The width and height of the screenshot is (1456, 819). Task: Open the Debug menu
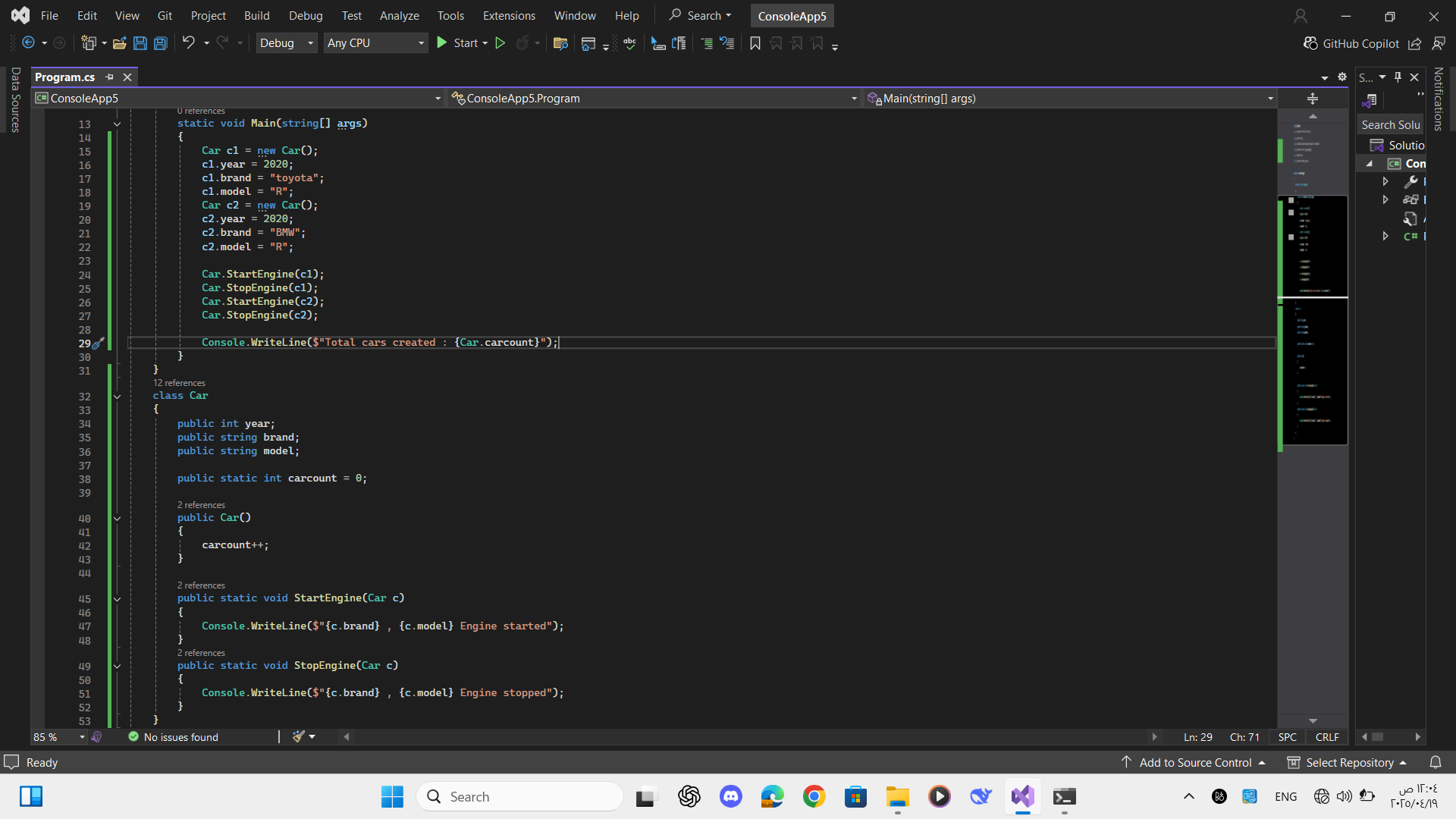point(306,15)
